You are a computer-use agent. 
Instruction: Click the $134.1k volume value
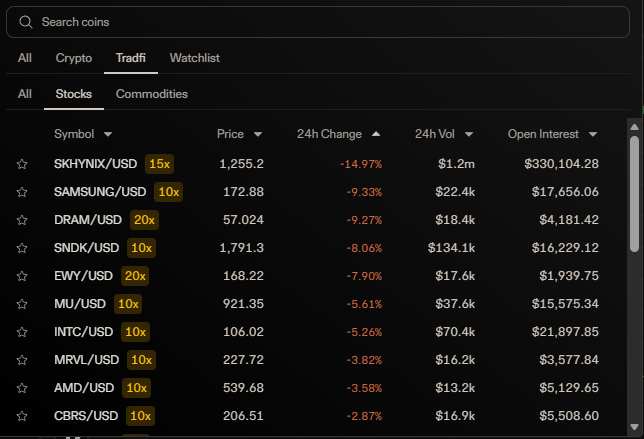pos(451,248)
